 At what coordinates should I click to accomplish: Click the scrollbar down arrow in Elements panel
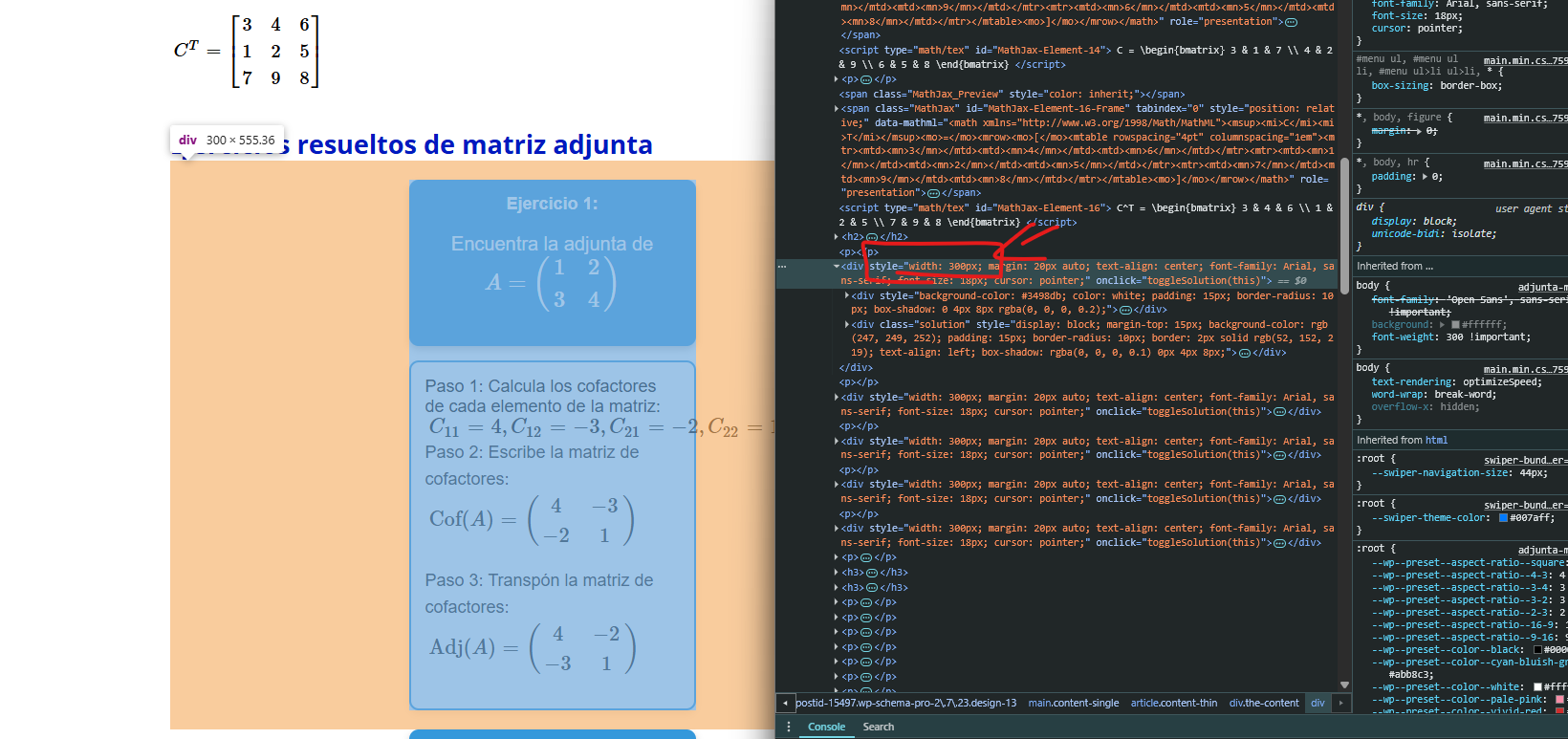1344,685
